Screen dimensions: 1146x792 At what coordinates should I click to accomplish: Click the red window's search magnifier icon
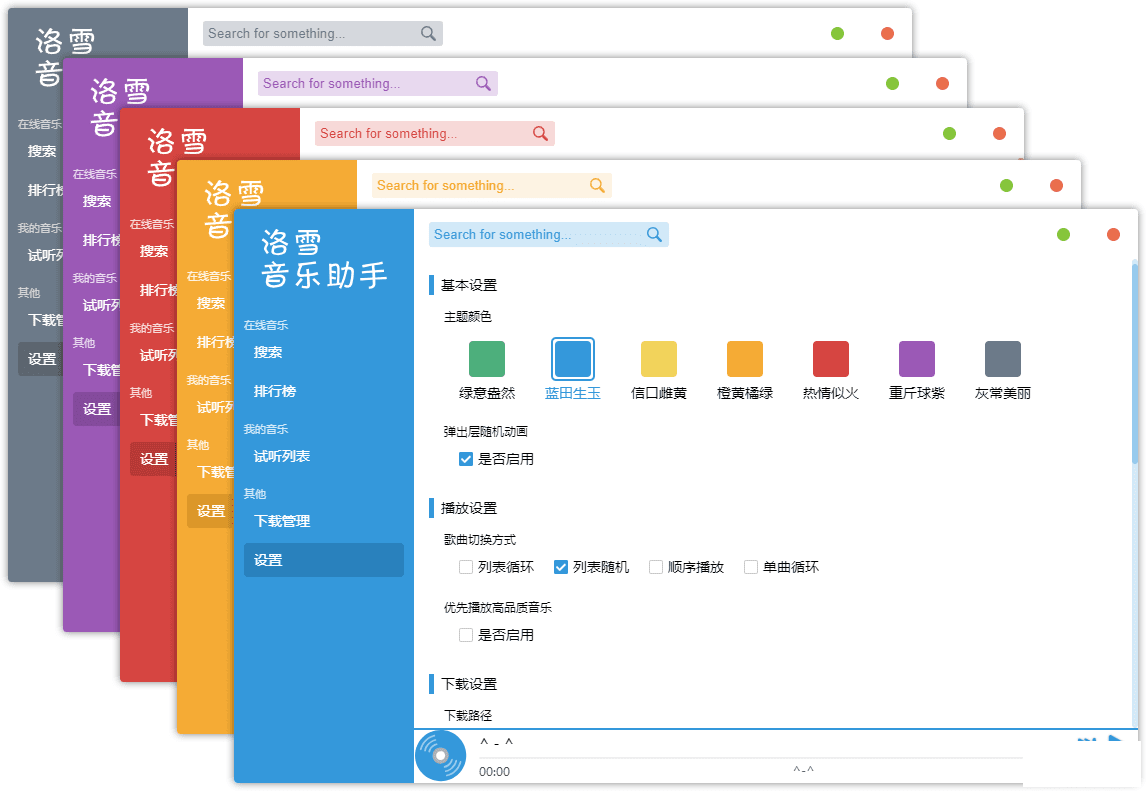pyautogui.click(x=540, y=134)
